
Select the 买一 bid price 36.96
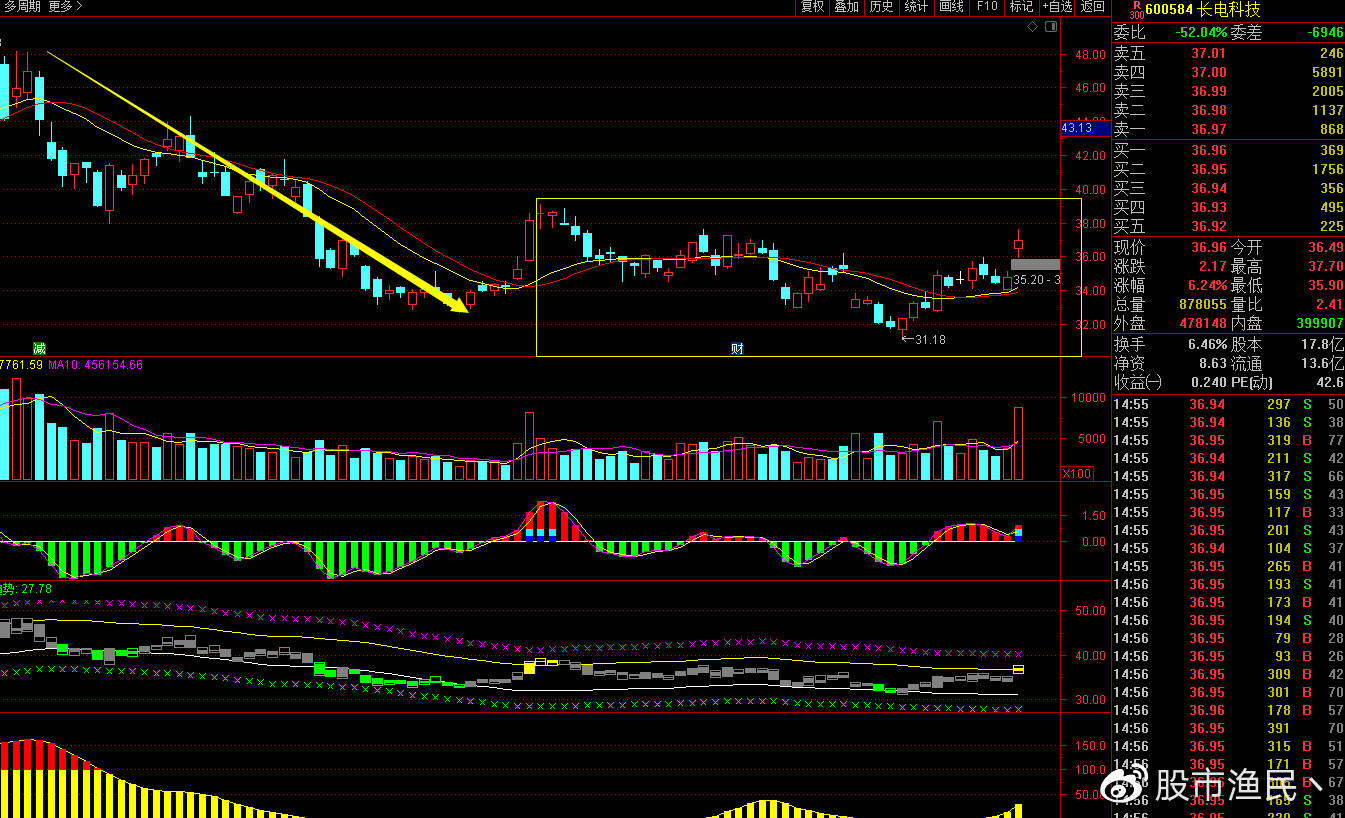point(1208,151)
